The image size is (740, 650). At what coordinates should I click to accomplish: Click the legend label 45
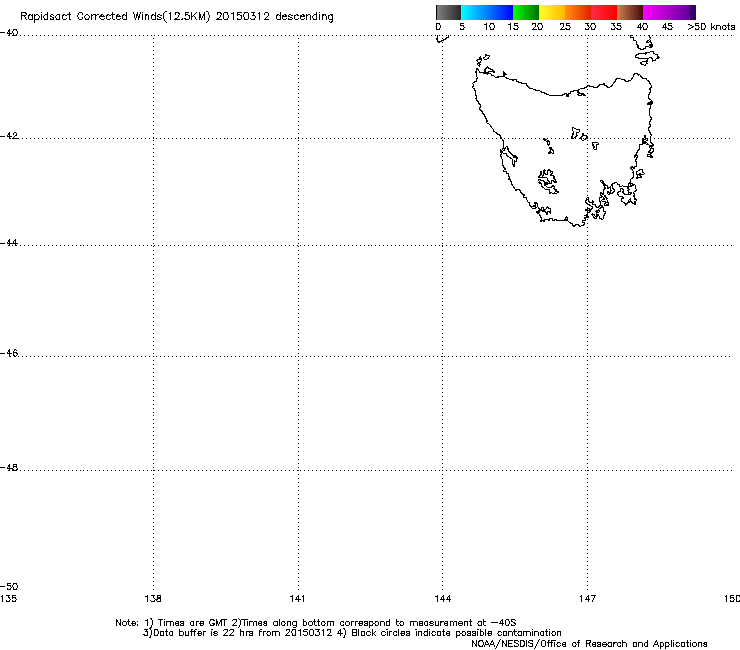click(x=667, y=27)
